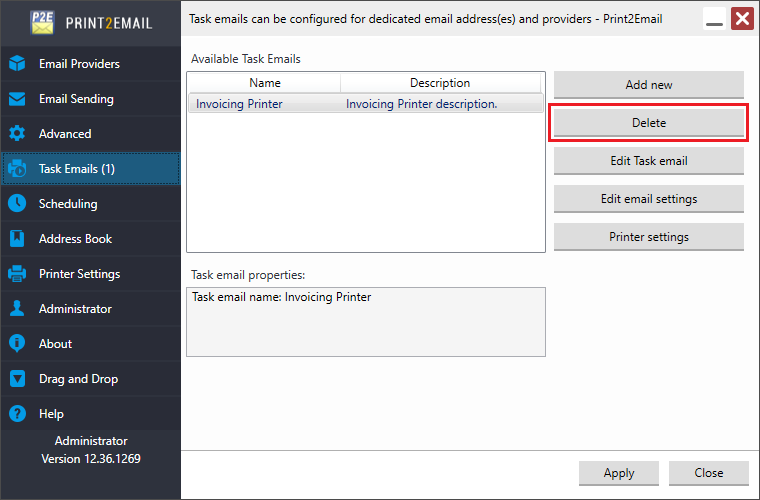The height and width of the screenshot is (500, 760).
Task: Click the Edit Task email button
Action: 648,161
